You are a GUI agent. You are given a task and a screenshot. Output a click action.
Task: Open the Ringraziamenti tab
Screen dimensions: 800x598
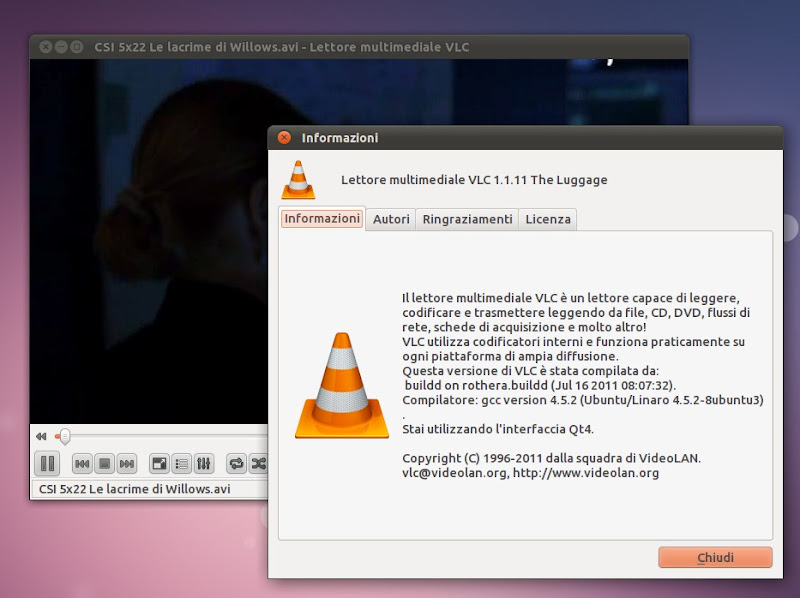point(467,219)
